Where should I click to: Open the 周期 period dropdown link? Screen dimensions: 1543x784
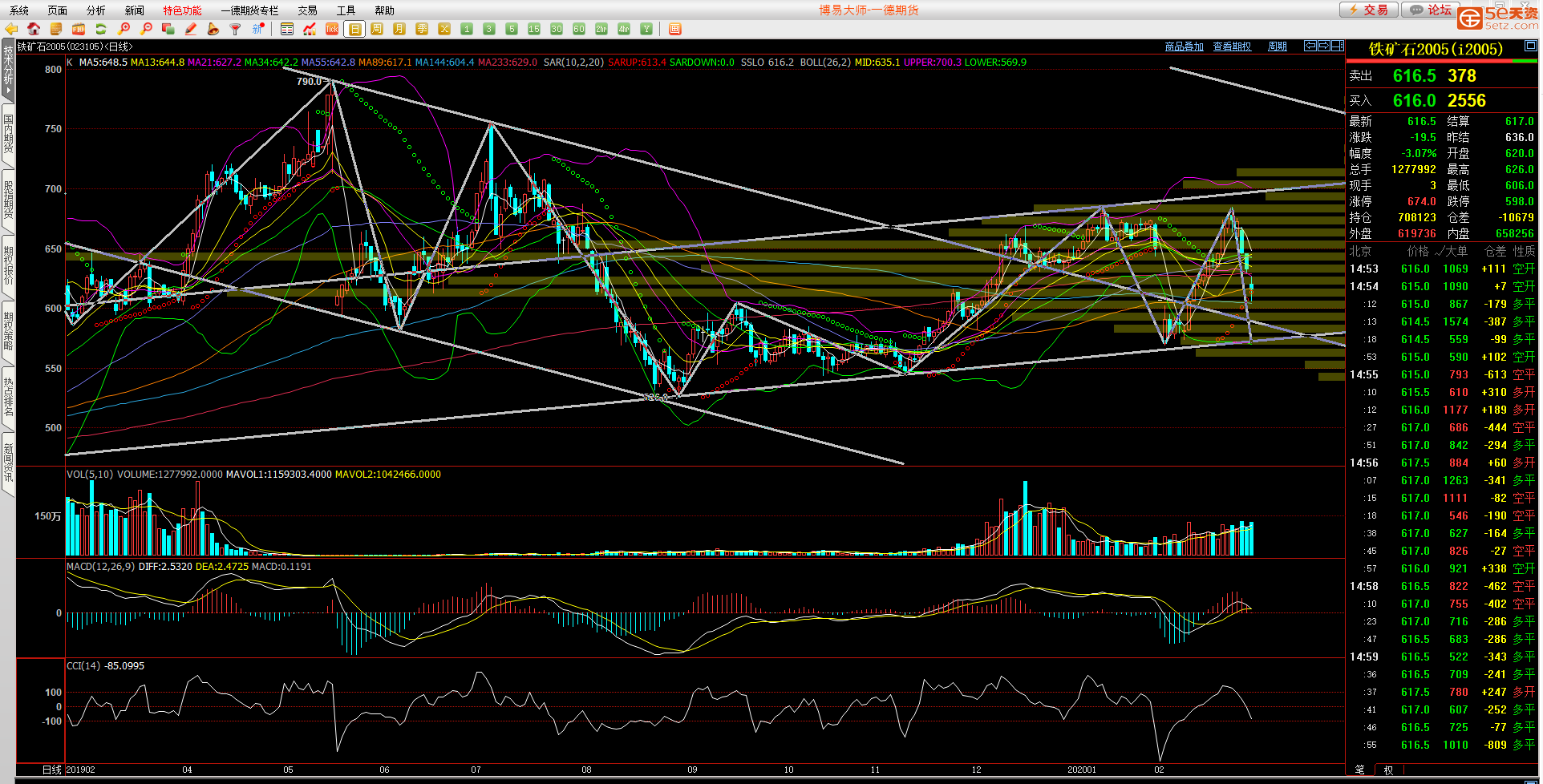[1277, 46]
